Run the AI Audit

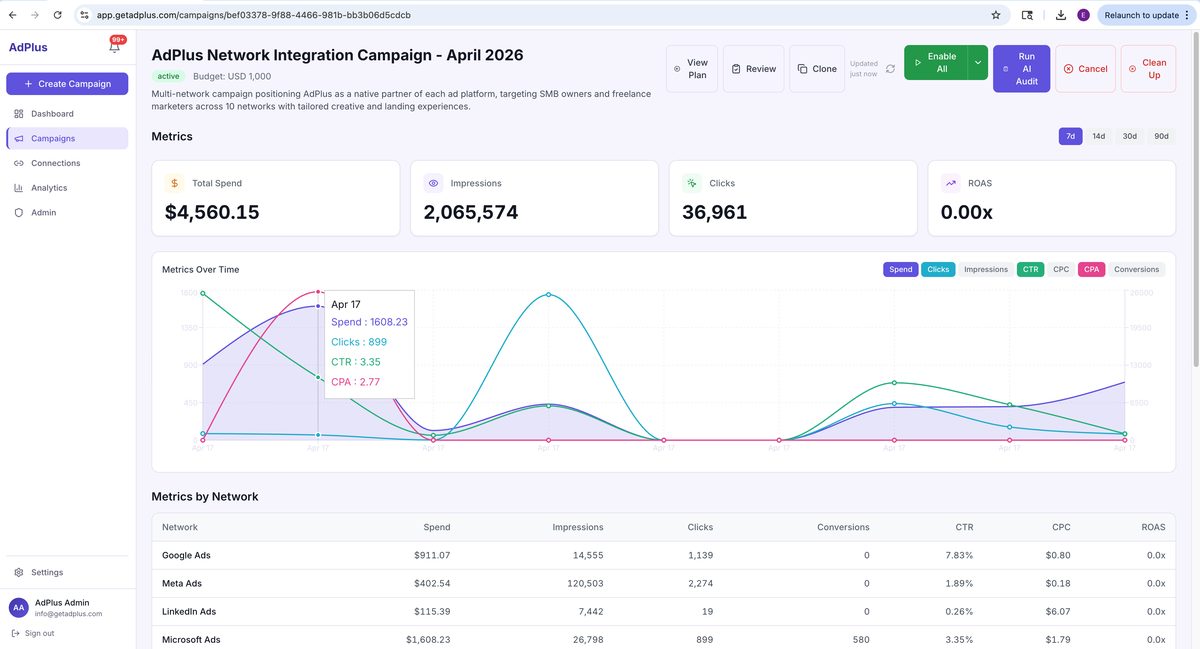[1021, 69]
